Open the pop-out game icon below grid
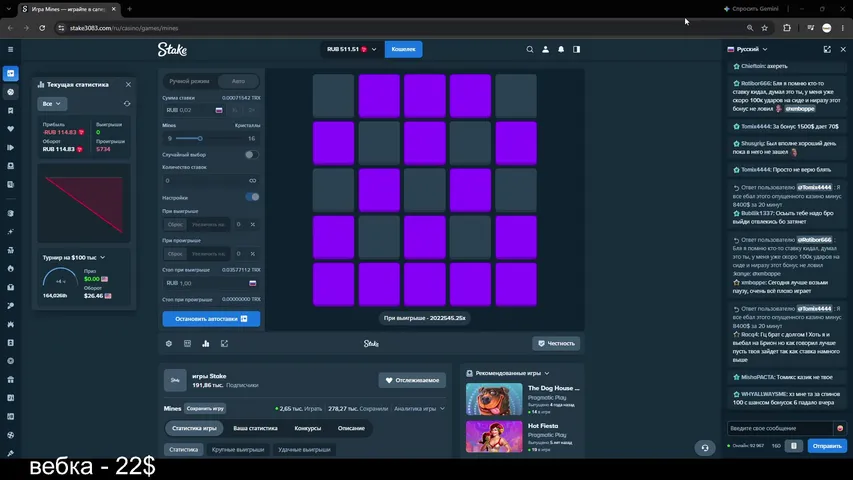The height and width of the screenshot is (480, 853). point(224,343)
